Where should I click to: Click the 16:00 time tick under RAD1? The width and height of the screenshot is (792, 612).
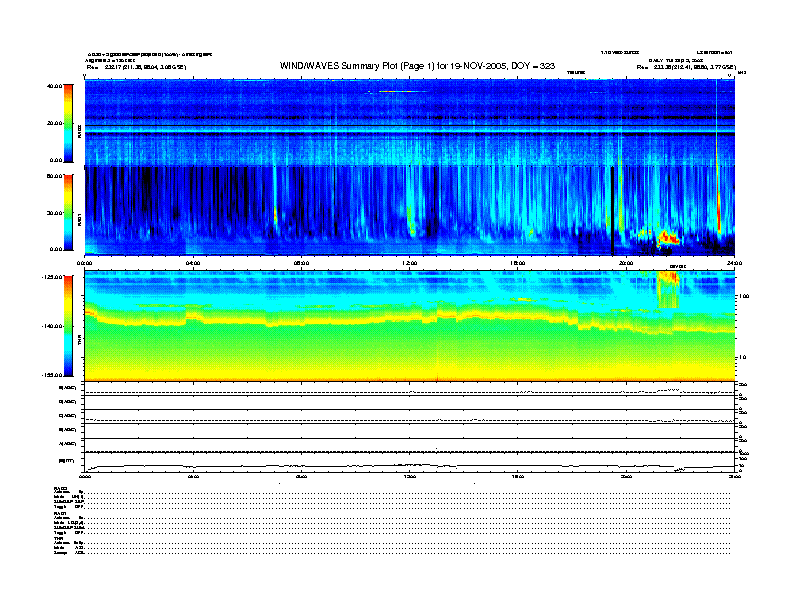[518, 263]
